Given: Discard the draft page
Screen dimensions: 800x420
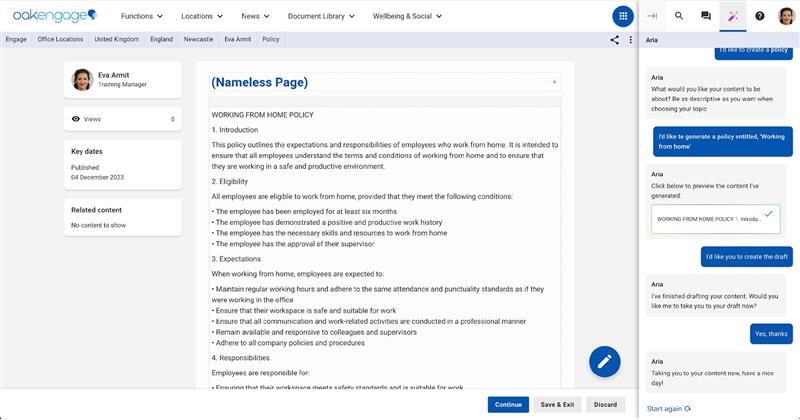Looking at the screenshot, I should pyautogui.click(x=605, y=405).
